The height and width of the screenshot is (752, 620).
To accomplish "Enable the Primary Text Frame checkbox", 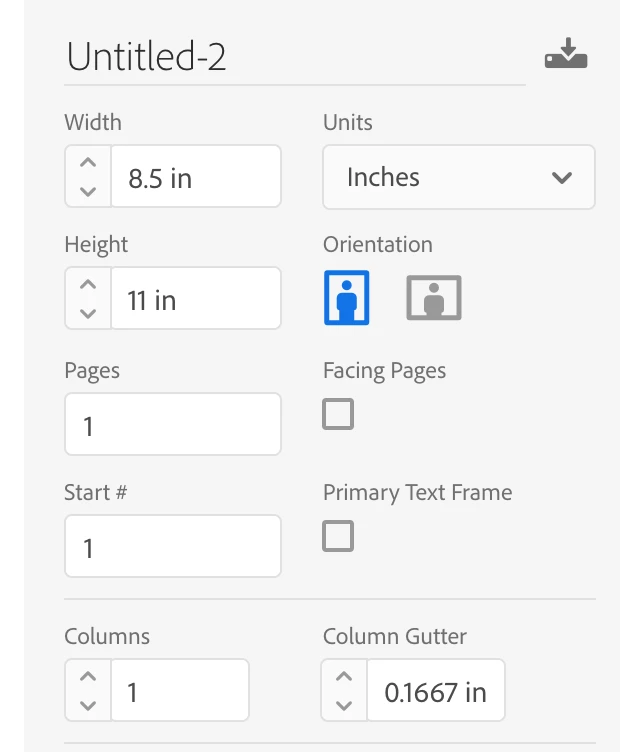I will [x=338, y=536].
